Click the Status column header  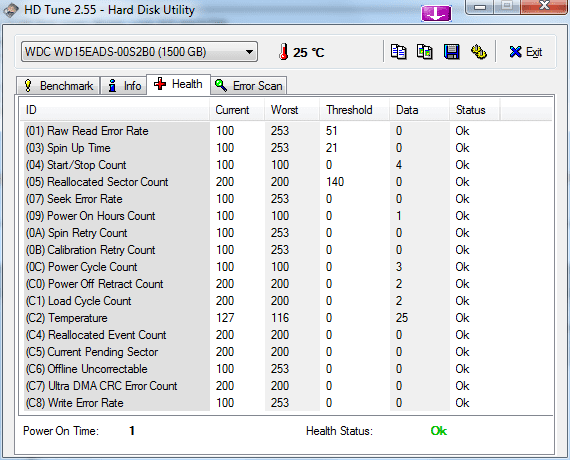[x=475, y=110]
